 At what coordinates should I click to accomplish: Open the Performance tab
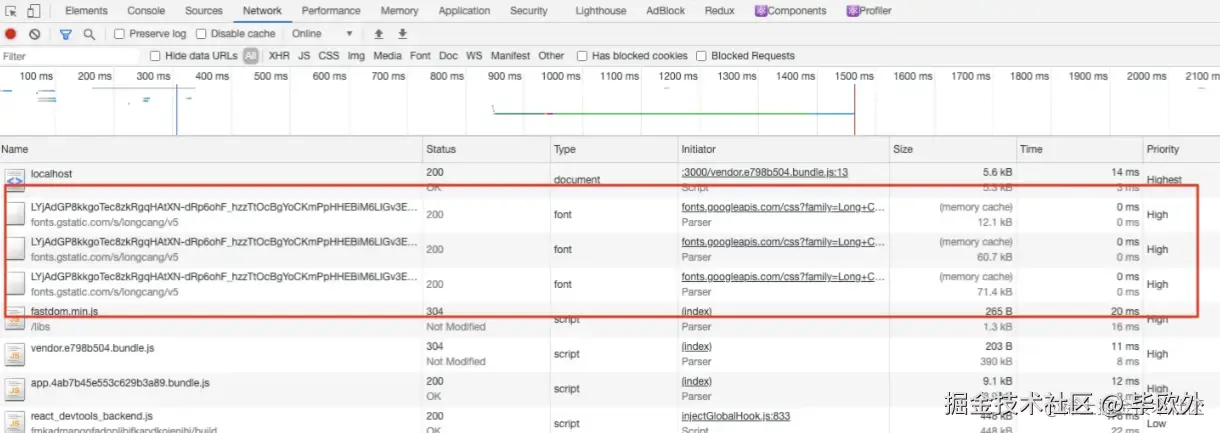pos(331,11)
